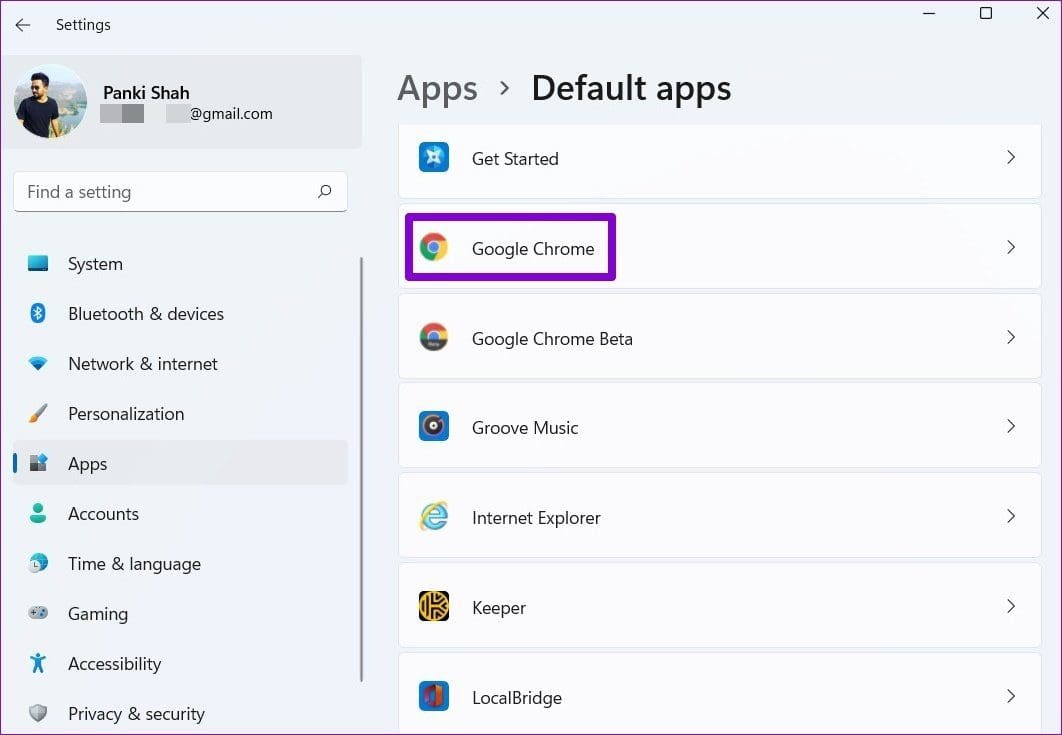Select the System icon in sidebar
This screenshot has width=1062, height=735.
coord(38,264)
